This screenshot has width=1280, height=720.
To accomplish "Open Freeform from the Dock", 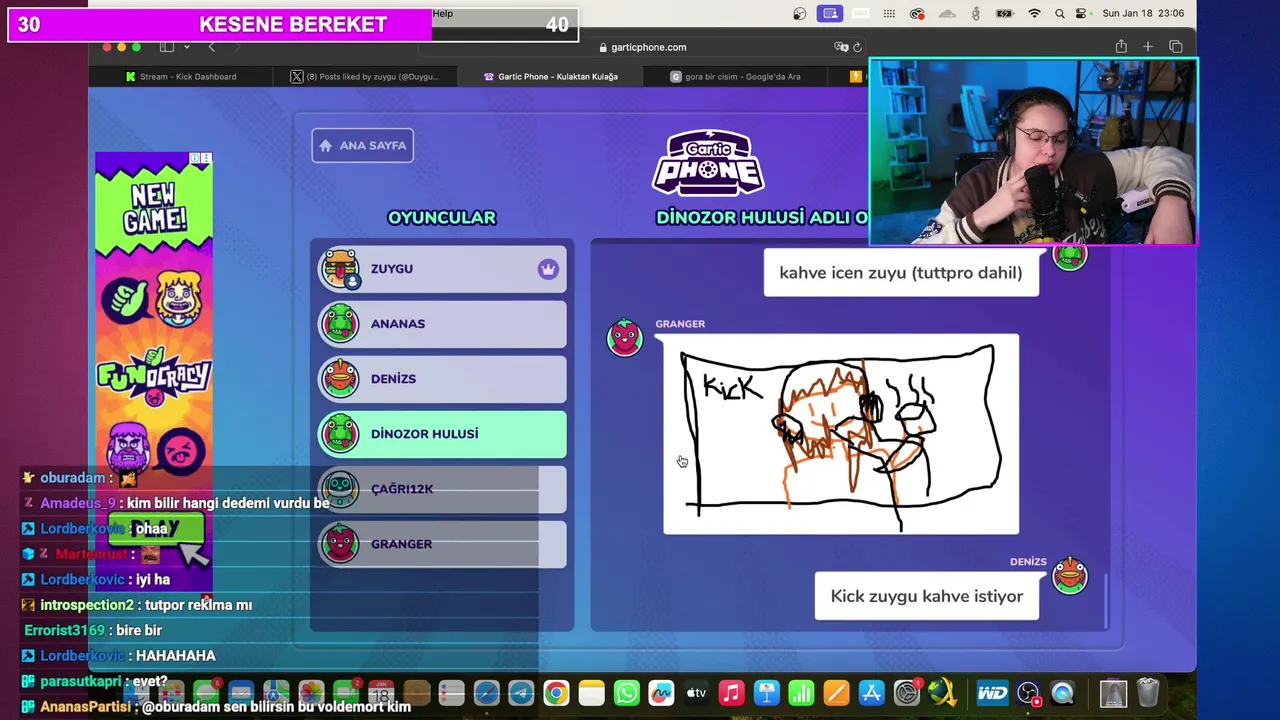I will pyautogui.click(x=661, y=693).
